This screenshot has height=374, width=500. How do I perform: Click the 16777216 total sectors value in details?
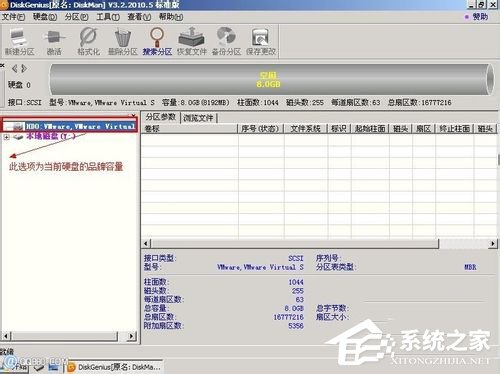[x=288, y=317]
